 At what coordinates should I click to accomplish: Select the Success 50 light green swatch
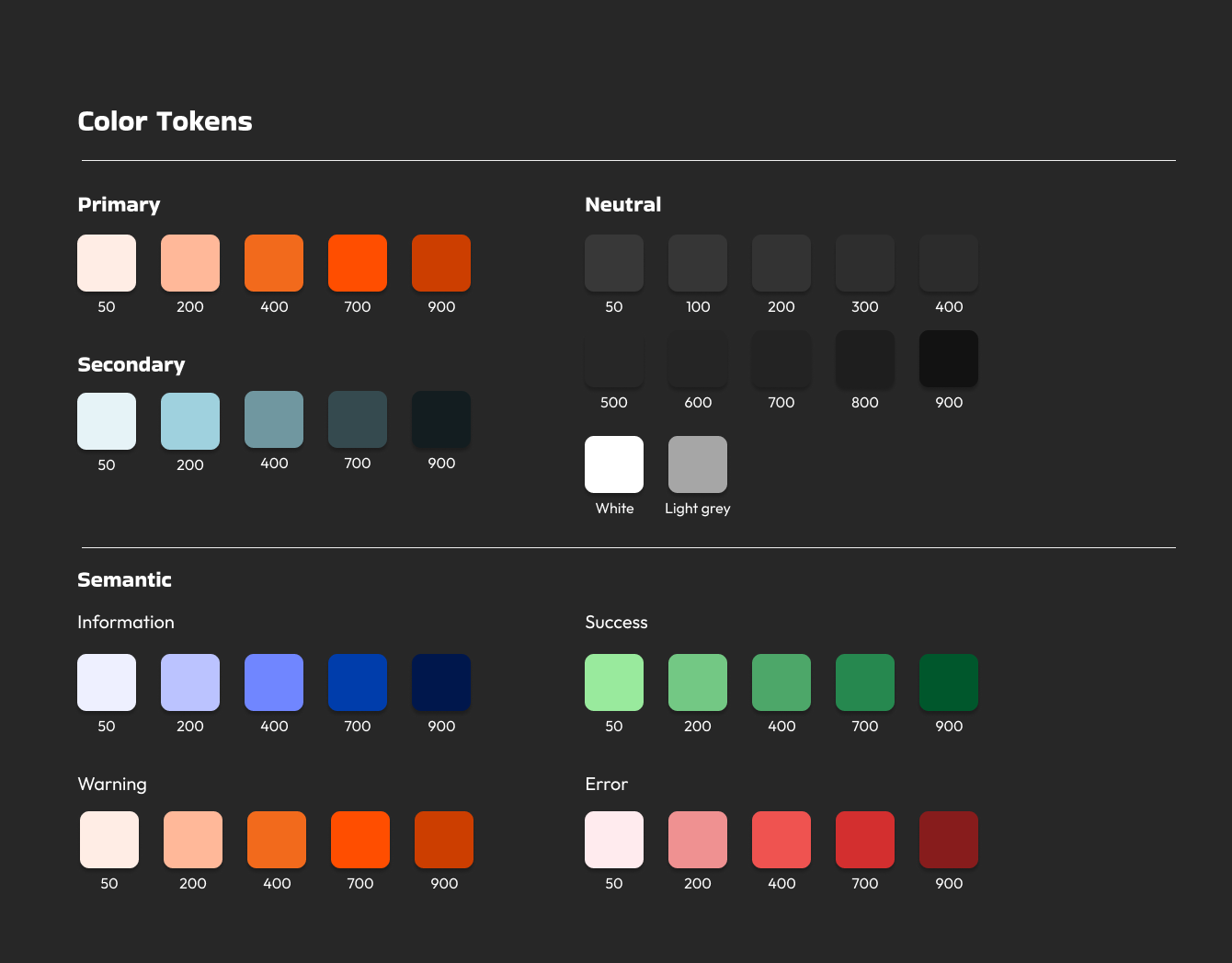614,682
